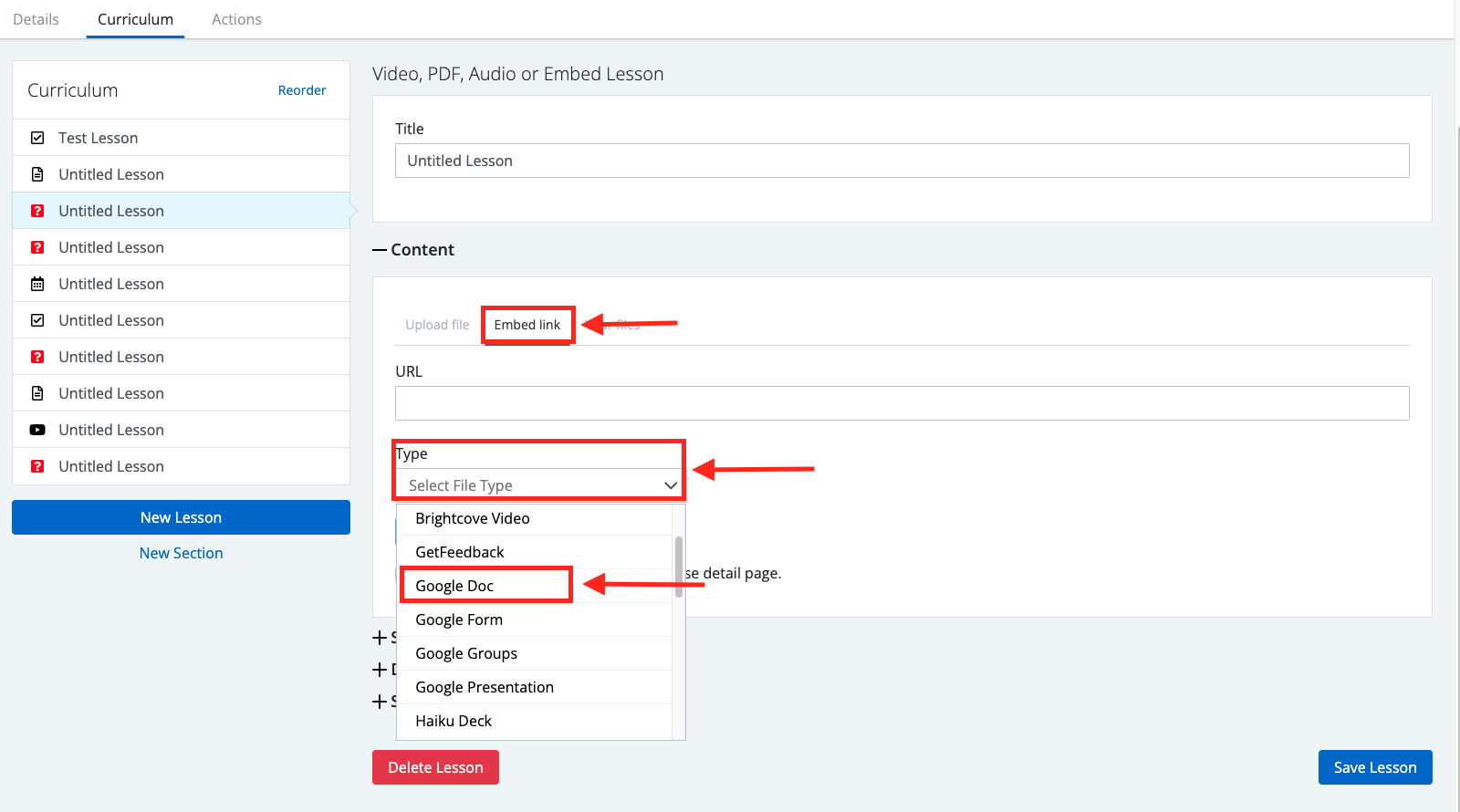Click the video play icon in curriculum list

point(37,430)
